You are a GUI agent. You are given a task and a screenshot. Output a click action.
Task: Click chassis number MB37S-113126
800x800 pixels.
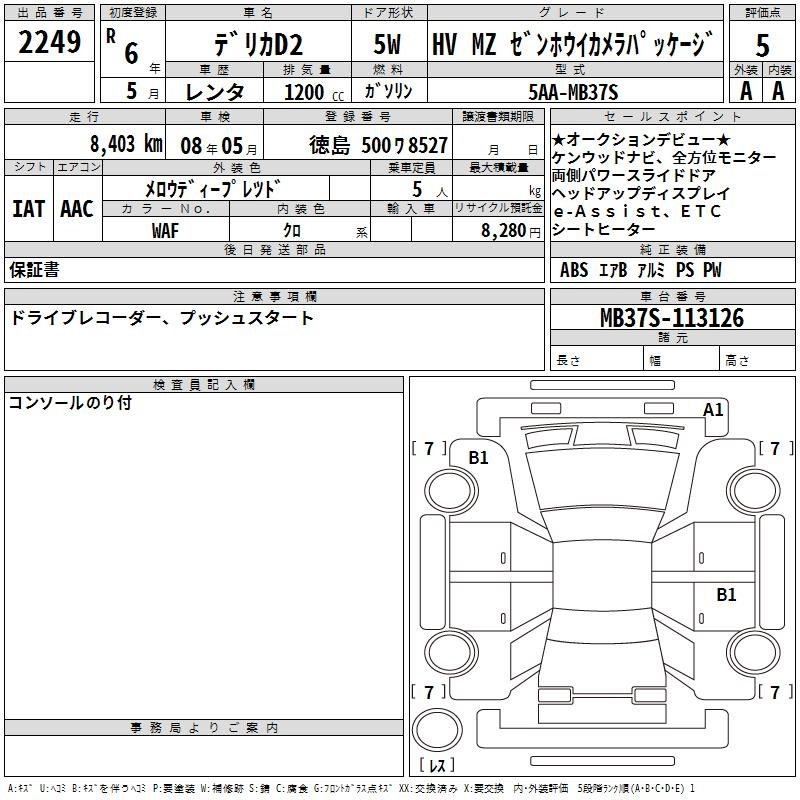click(672, 317)
